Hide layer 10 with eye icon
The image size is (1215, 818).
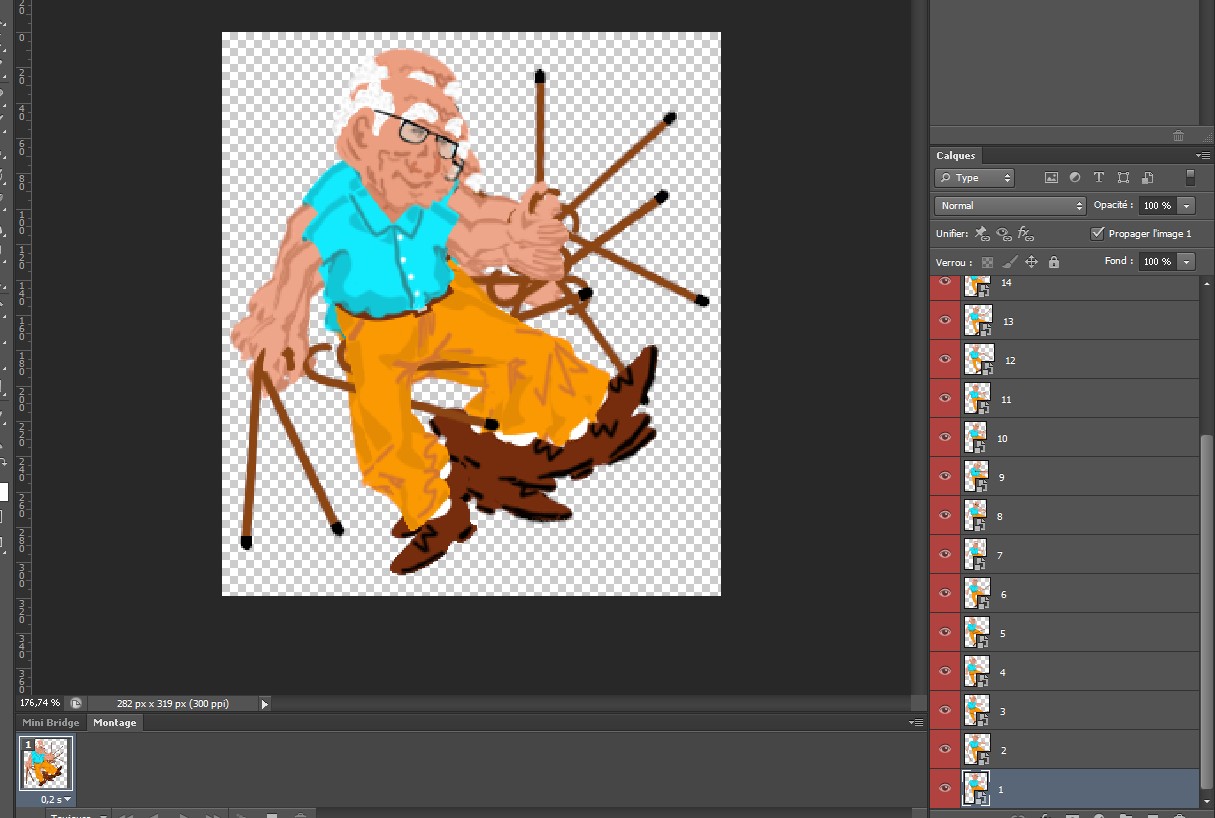click(x=945, y=437)
